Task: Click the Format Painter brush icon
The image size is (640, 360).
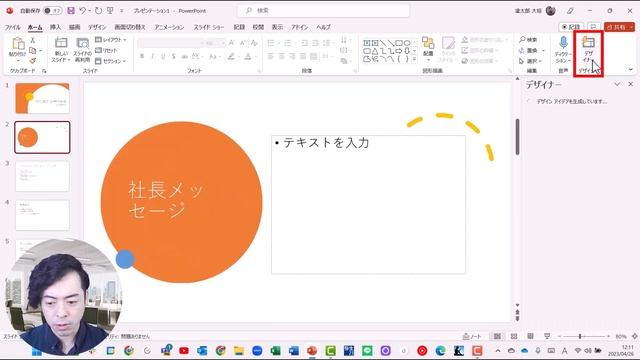Action: 33,61
